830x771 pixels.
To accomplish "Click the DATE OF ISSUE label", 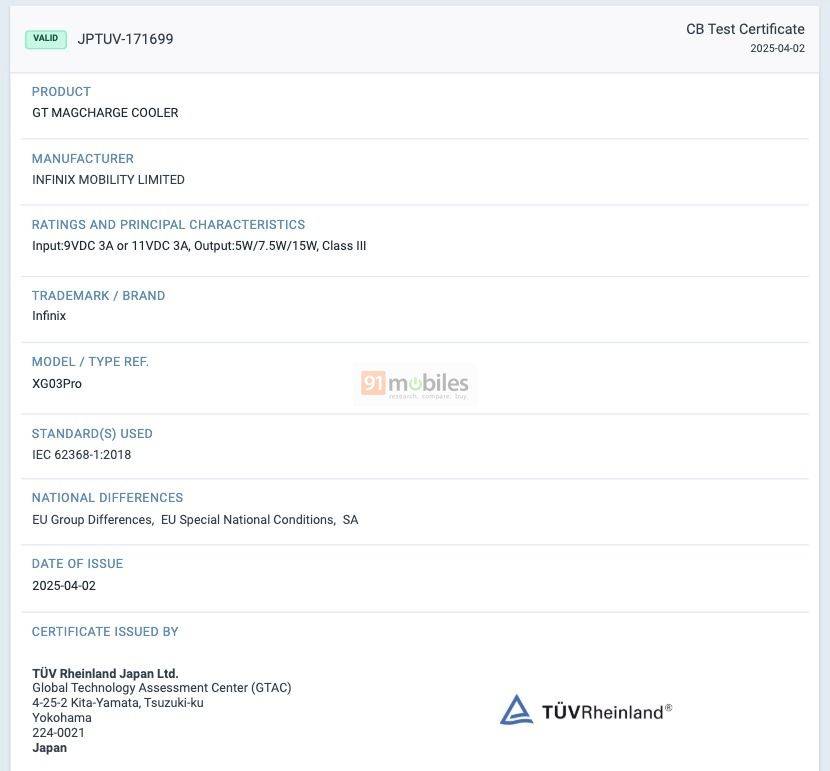I will (77, 564).
